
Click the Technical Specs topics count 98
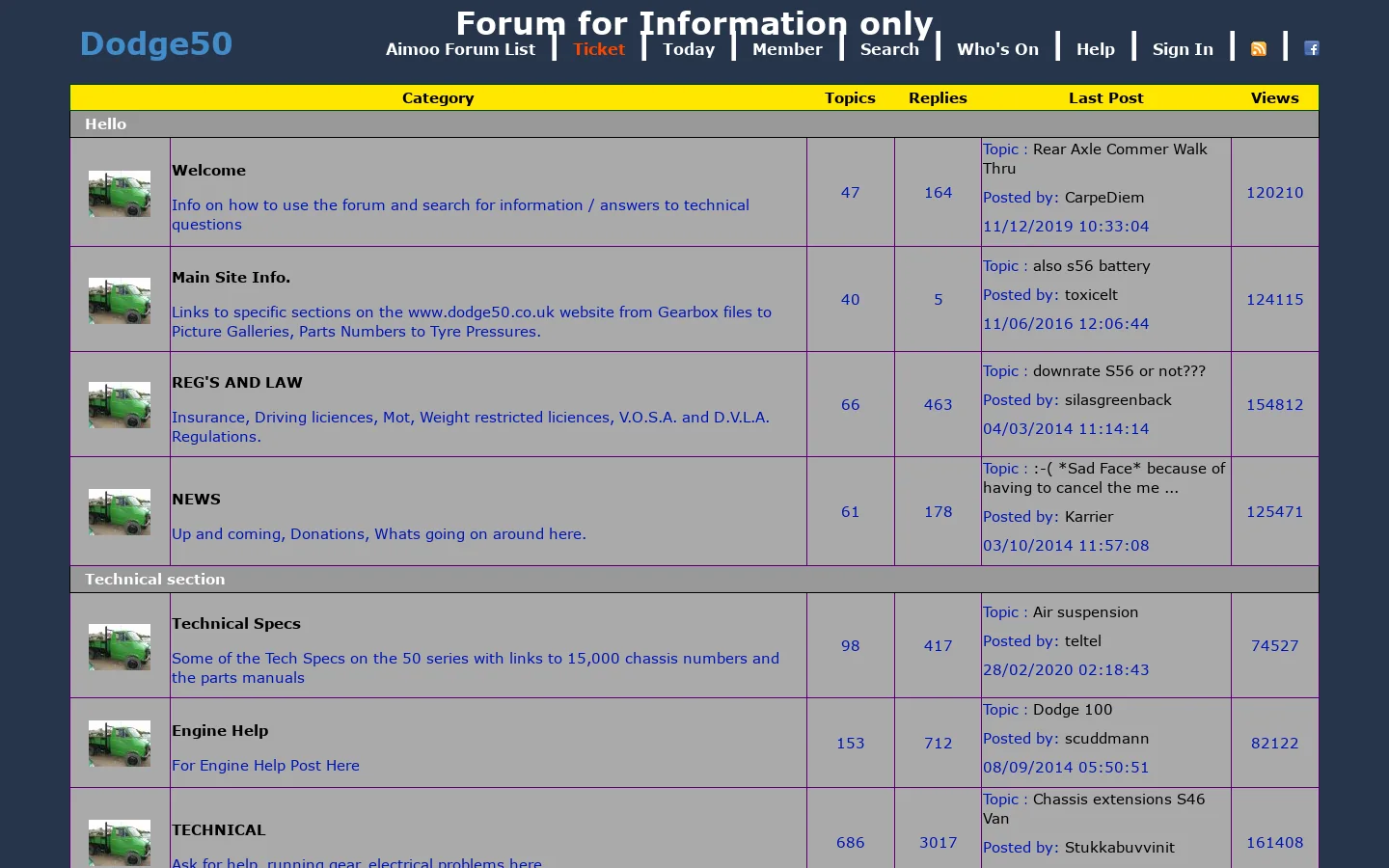point(850,646)
